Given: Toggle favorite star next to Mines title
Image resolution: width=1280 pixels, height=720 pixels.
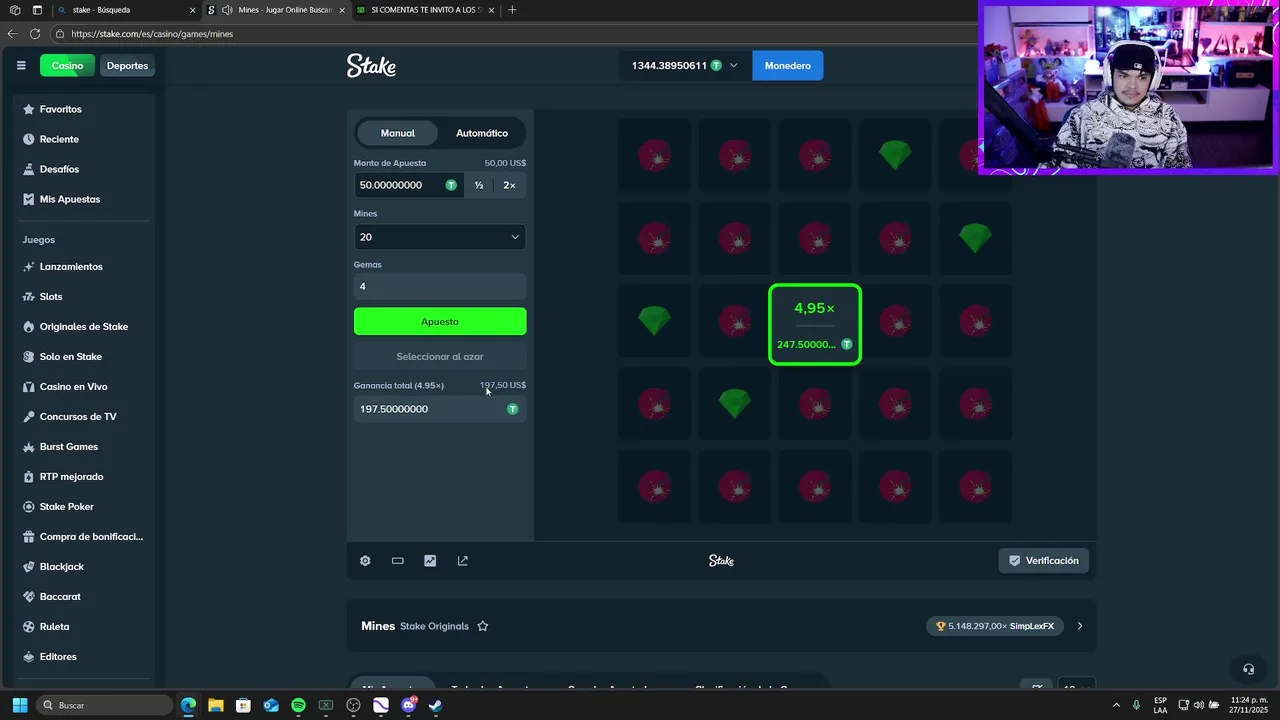Looking at the screenshot, I should click(x=483, y=626).
